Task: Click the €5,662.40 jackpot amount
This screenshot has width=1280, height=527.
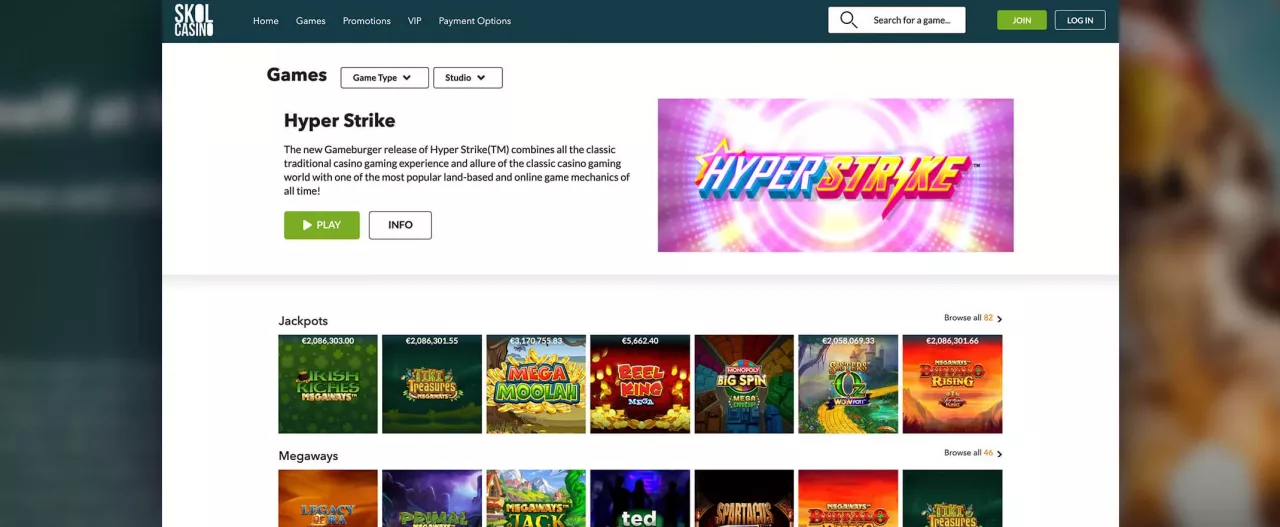Action: pos(640,341)
